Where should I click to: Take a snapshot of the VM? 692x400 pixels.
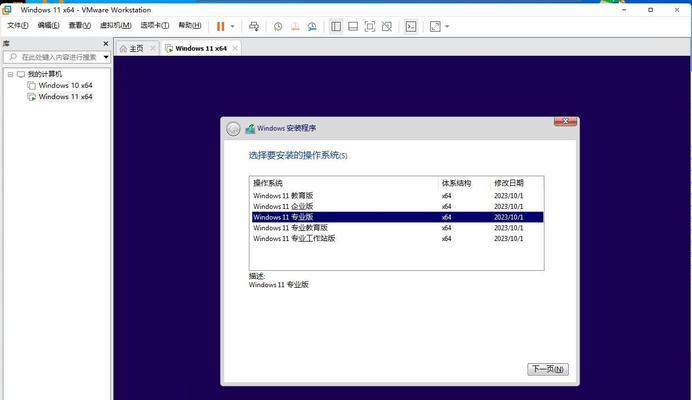coord(278,26)
